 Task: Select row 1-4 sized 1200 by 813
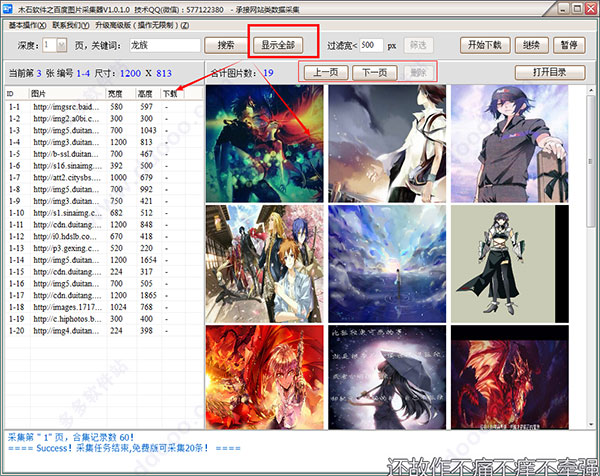(104, 142)
